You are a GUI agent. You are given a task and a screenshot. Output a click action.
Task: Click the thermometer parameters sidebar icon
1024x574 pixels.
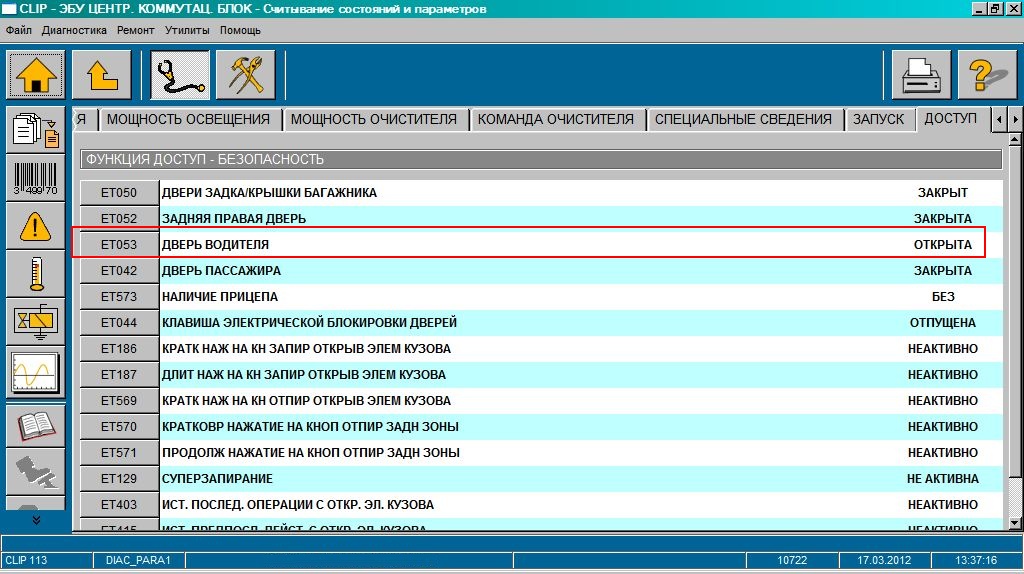[36, 274]
